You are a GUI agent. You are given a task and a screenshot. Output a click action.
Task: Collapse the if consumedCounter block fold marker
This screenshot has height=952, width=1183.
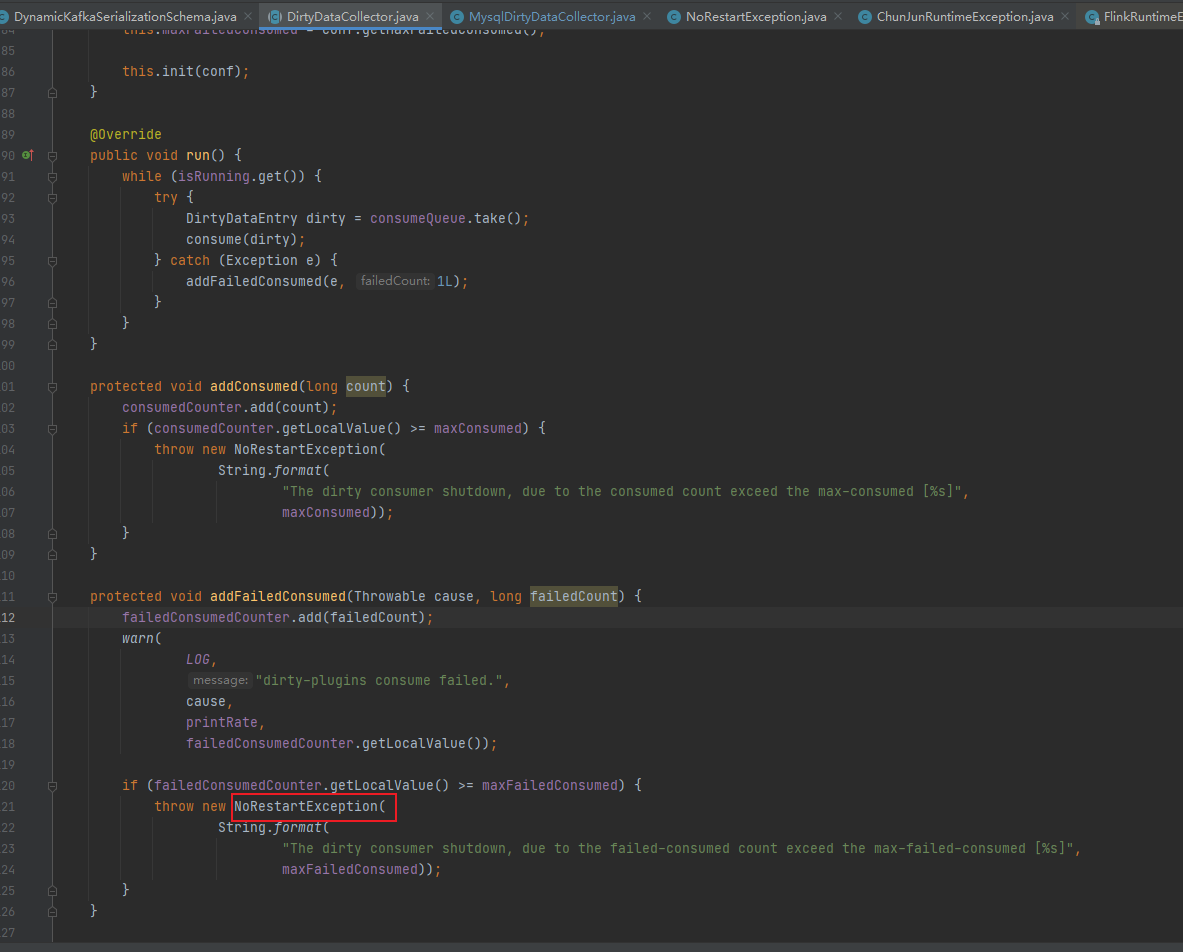53,429
